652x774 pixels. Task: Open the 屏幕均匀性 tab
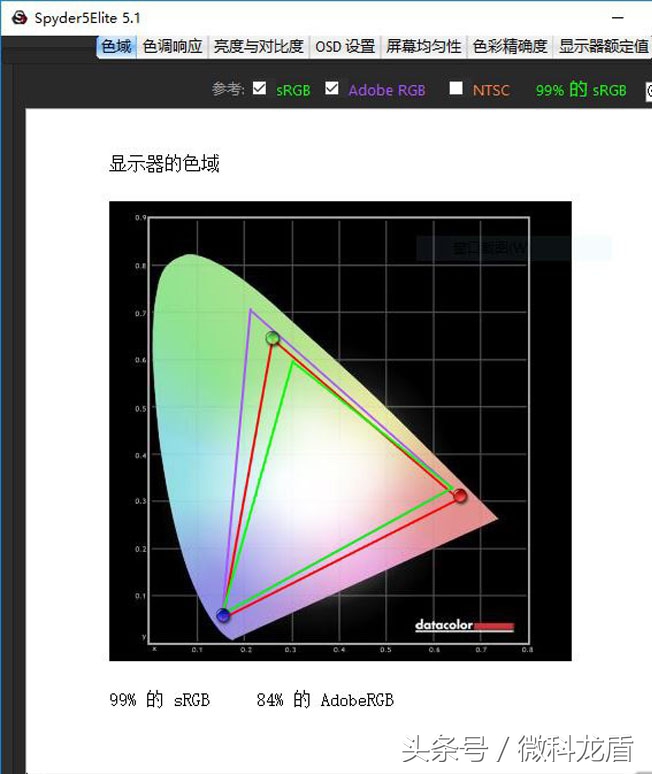(x=423, y=47)
